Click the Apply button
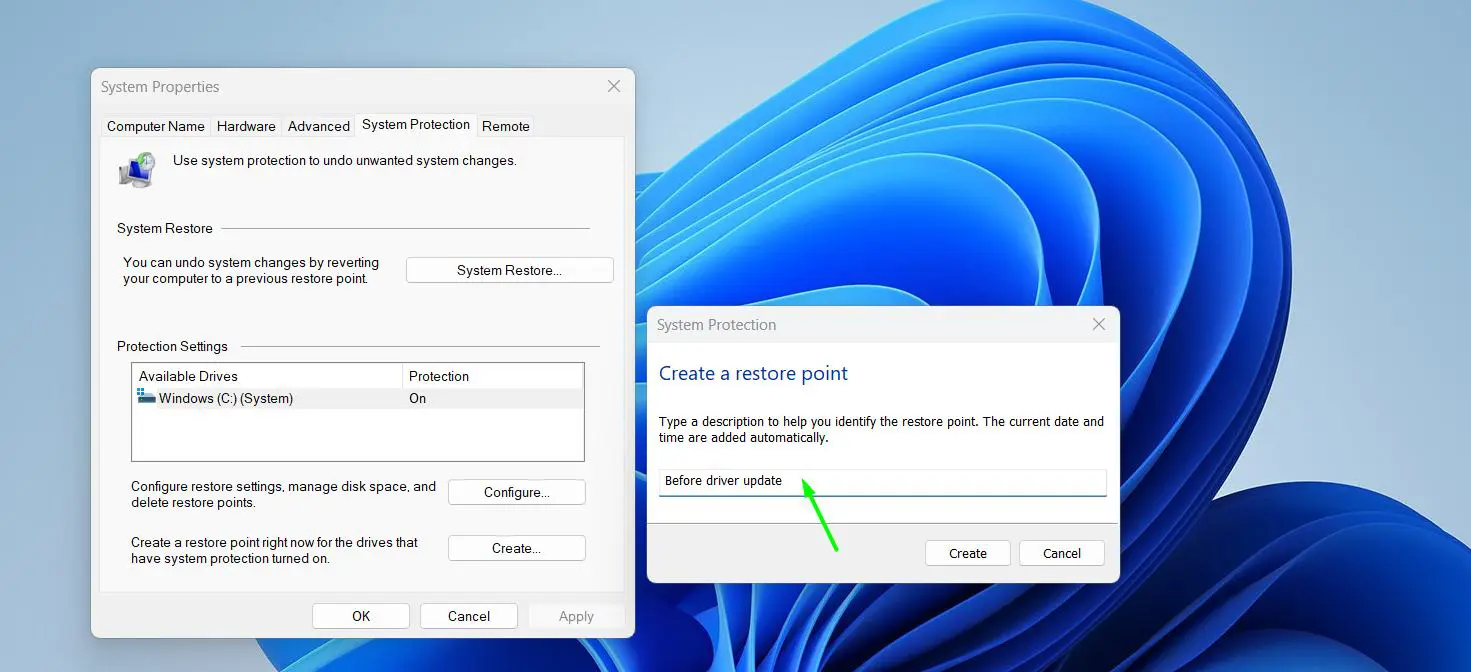Viewport: 1471px width, 672px height. point(576,615)
